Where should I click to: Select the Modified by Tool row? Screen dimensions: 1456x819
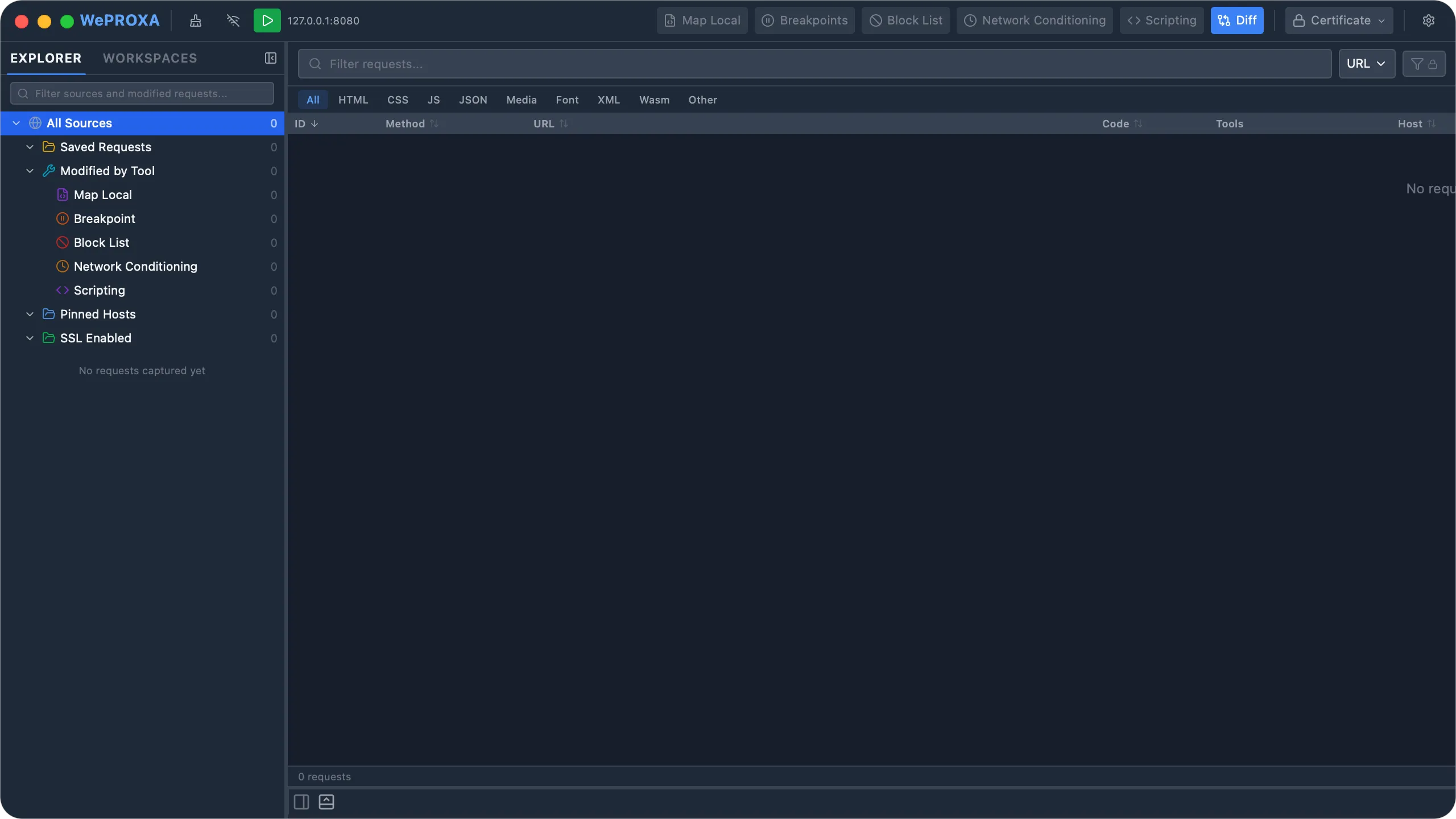[x=142, y=171]
